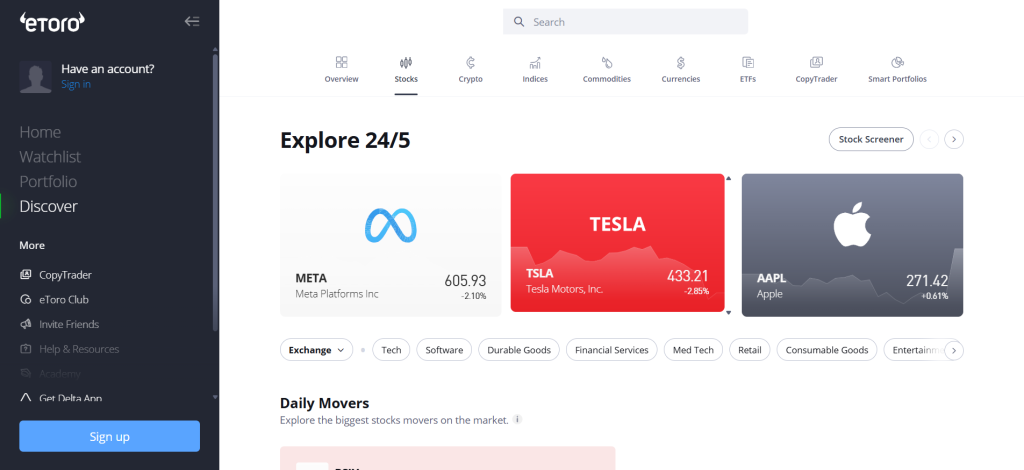Click the Get Delta App icon
The height and width of the screenshot is (470, 1024).
(x=25, y=398)
